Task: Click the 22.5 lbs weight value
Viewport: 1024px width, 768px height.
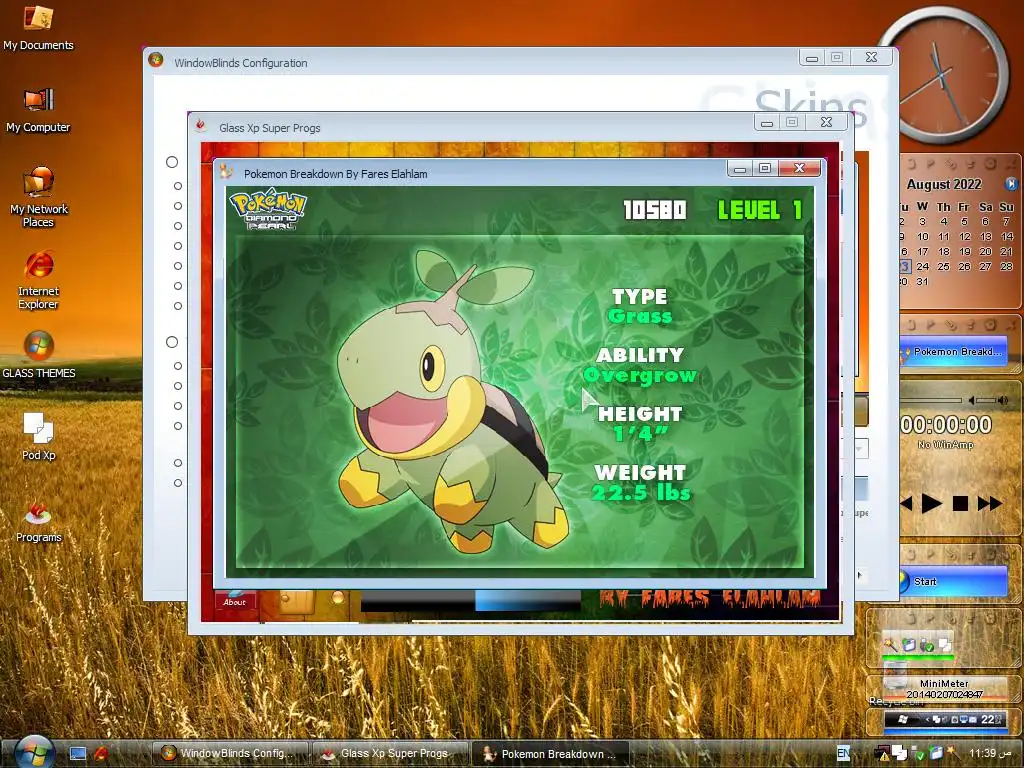Action: [641, 492]
